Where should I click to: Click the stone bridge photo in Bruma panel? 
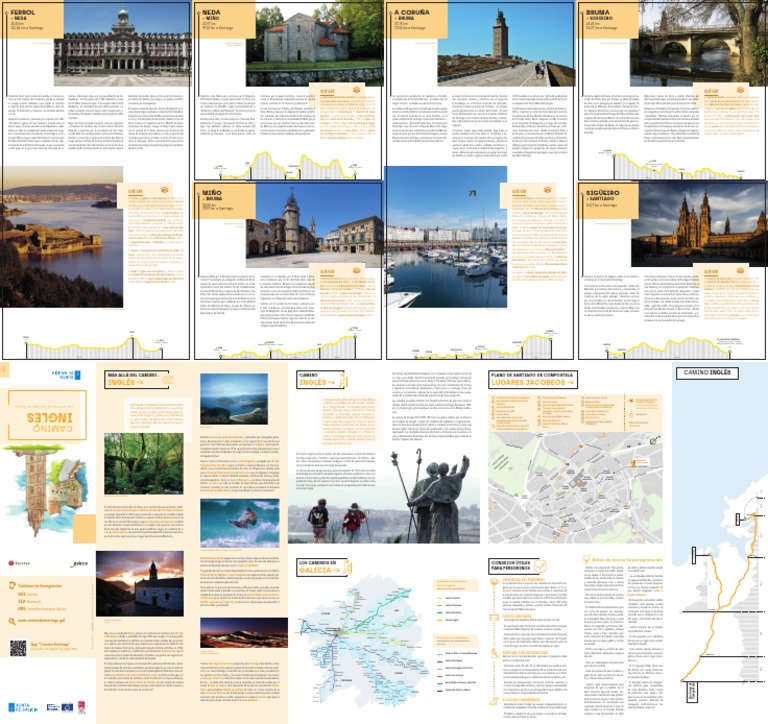[x=698, y=45]
